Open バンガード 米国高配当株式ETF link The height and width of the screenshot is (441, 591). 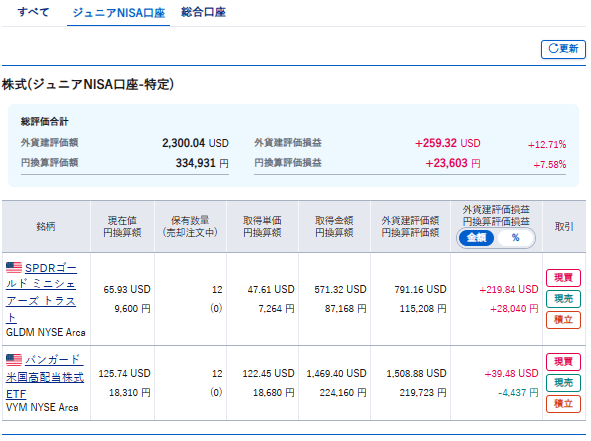[x=45, y=377]
